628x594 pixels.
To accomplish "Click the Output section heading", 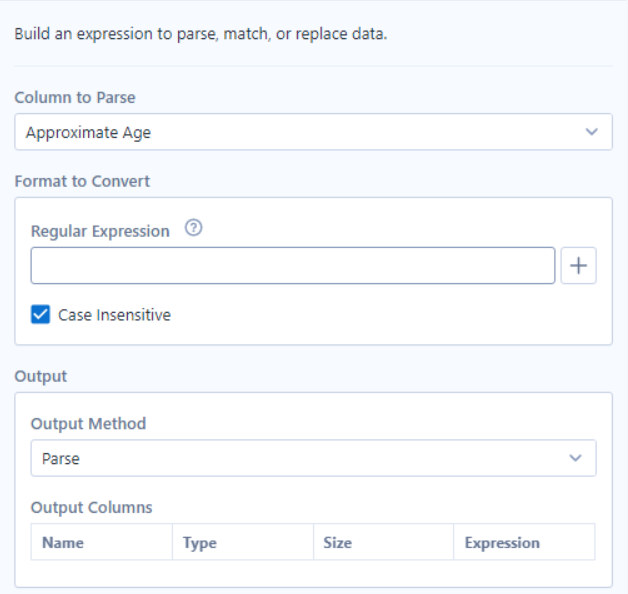I will pos(41,376).
